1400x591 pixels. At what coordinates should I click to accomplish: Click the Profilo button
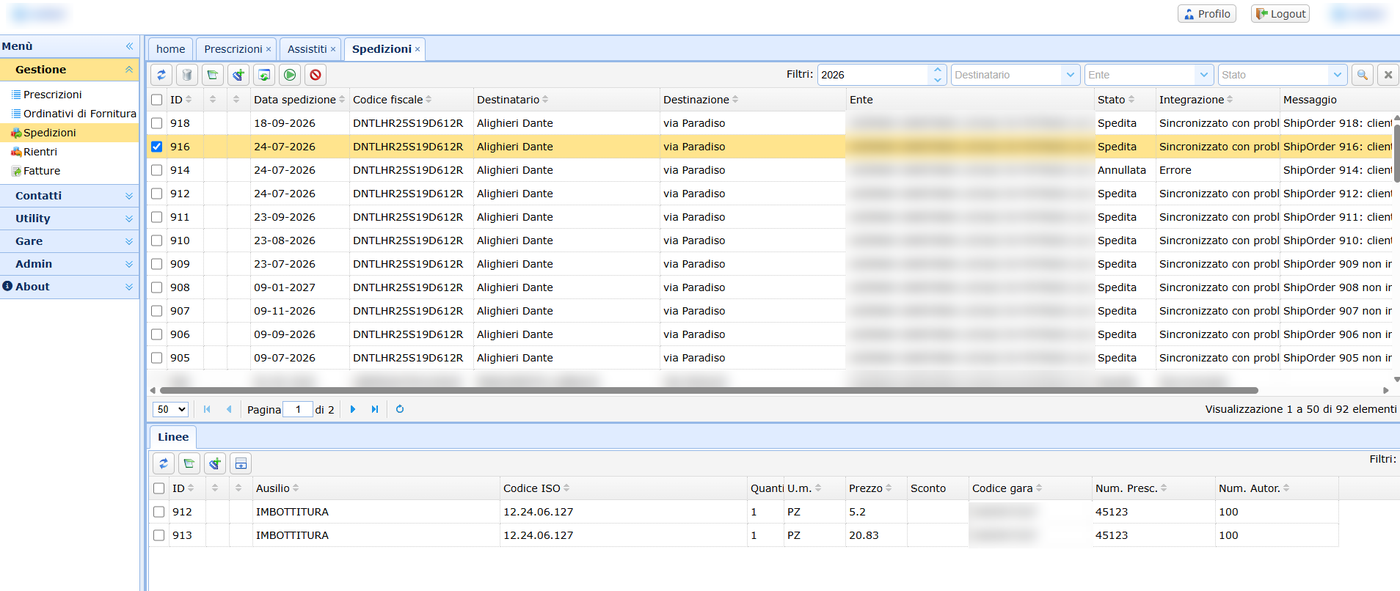[x=1207, y=14]
